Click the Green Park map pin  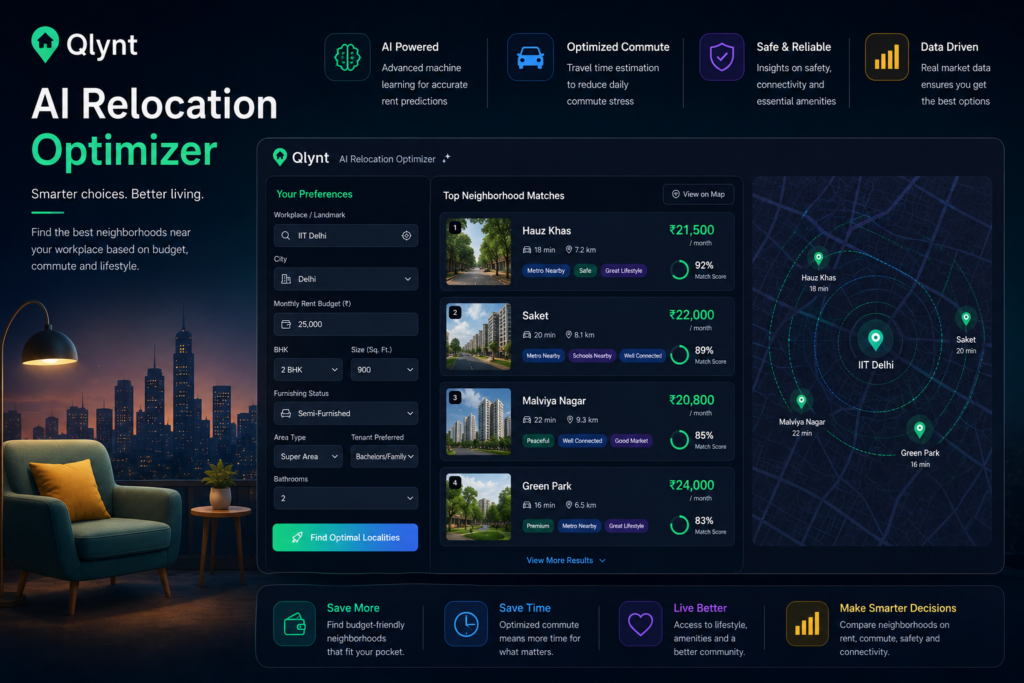pyautogui.click(x=920, y=430)
